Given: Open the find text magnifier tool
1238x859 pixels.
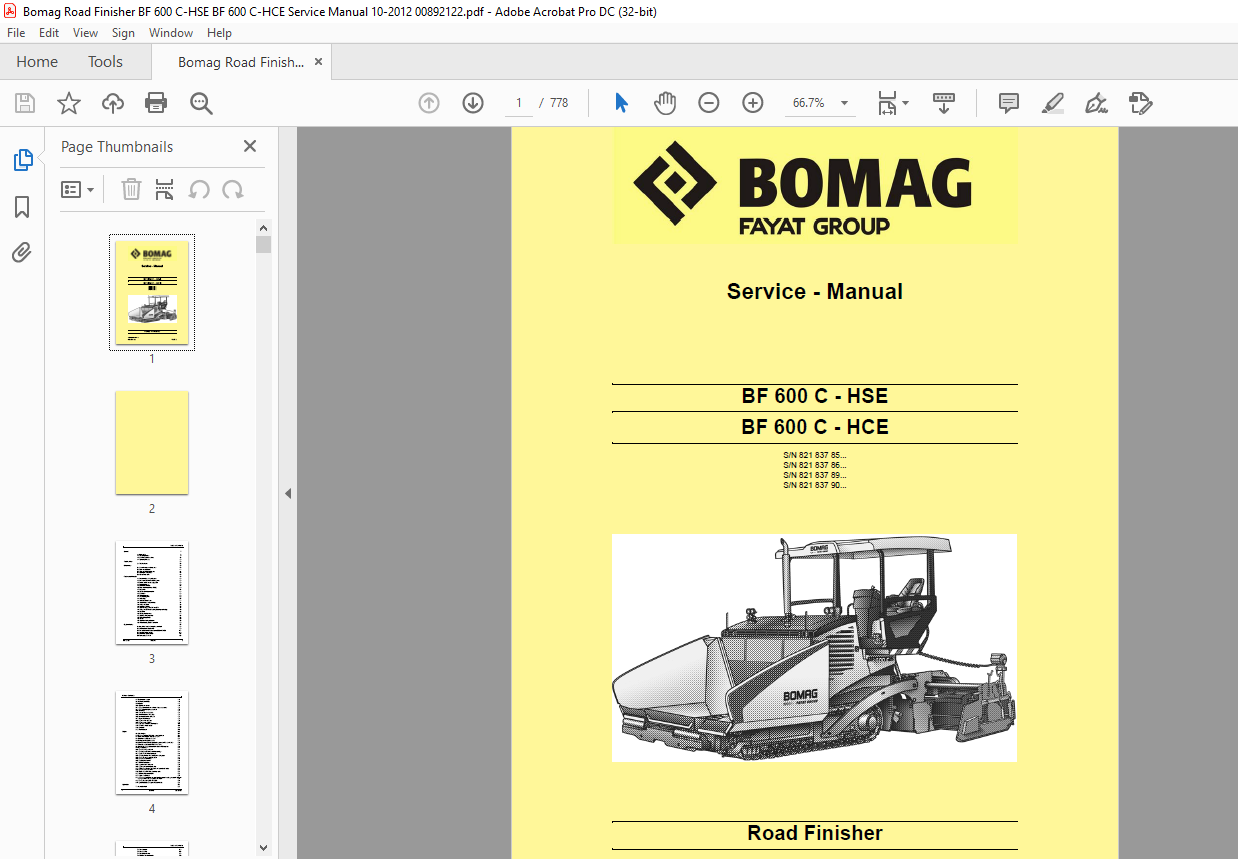Looking at the screenshot, I should (x=201, y=103).
